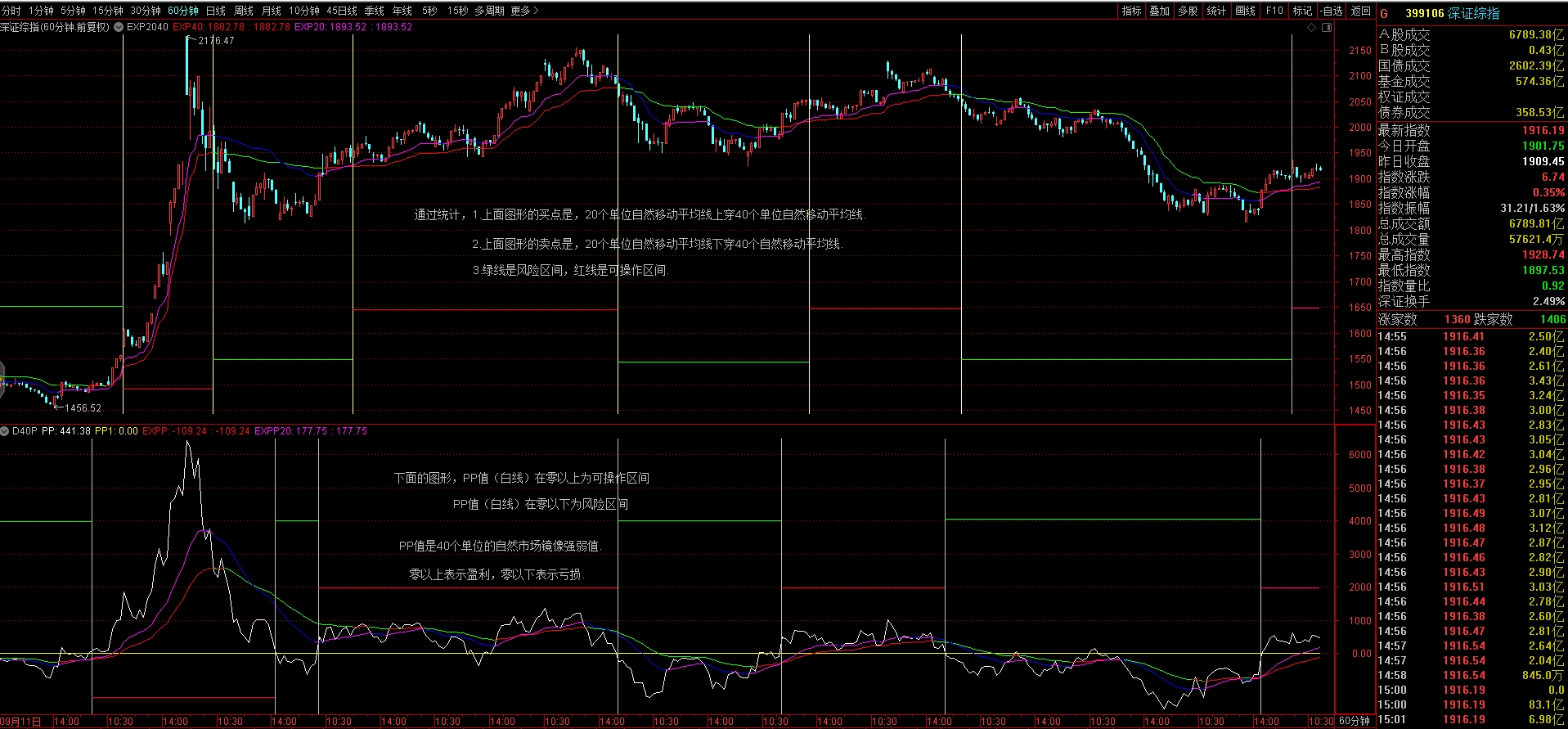Select the 1分钟 period tab

[x=41, y=11]
